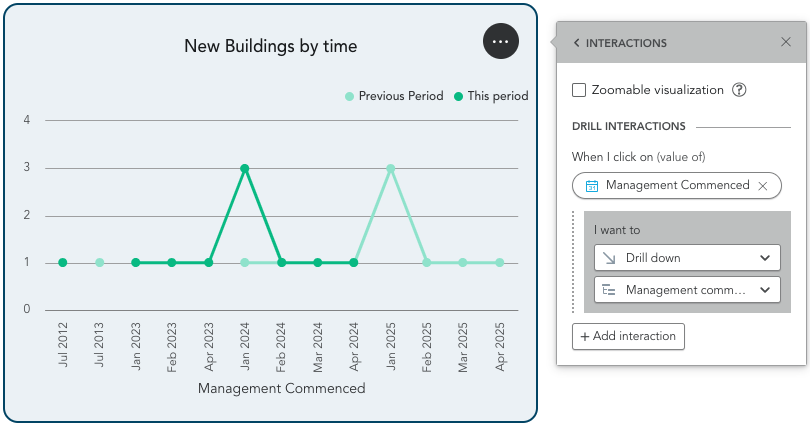Image resolution: width=810 pixels, height=429 pixels.
Task: Toggle Previous Period legend item
Action: tap(394, 96)
